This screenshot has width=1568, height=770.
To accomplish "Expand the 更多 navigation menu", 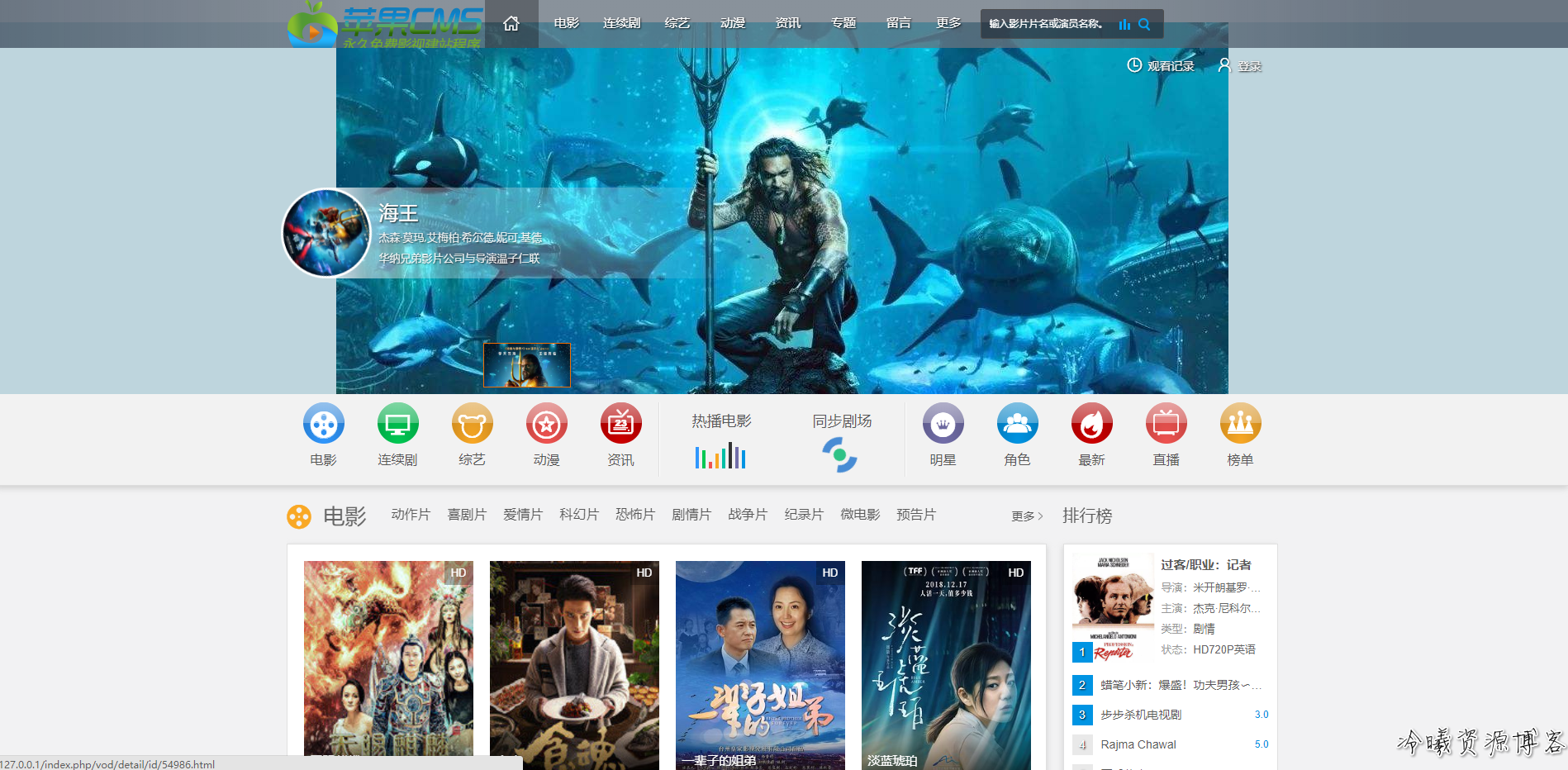I will tap(948, 23).
